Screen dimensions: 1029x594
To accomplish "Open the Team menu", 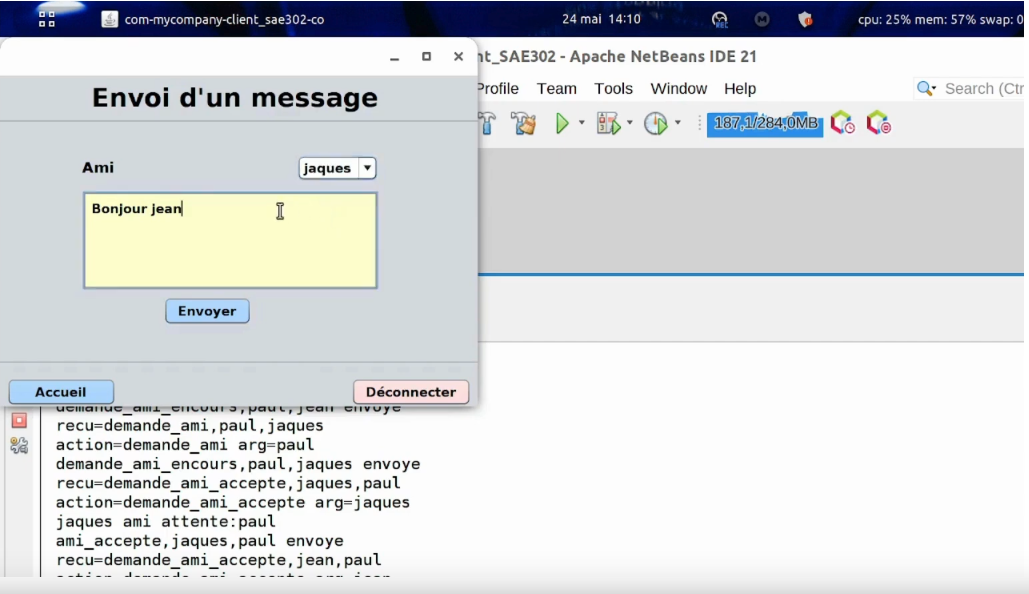I will point(556,89).
